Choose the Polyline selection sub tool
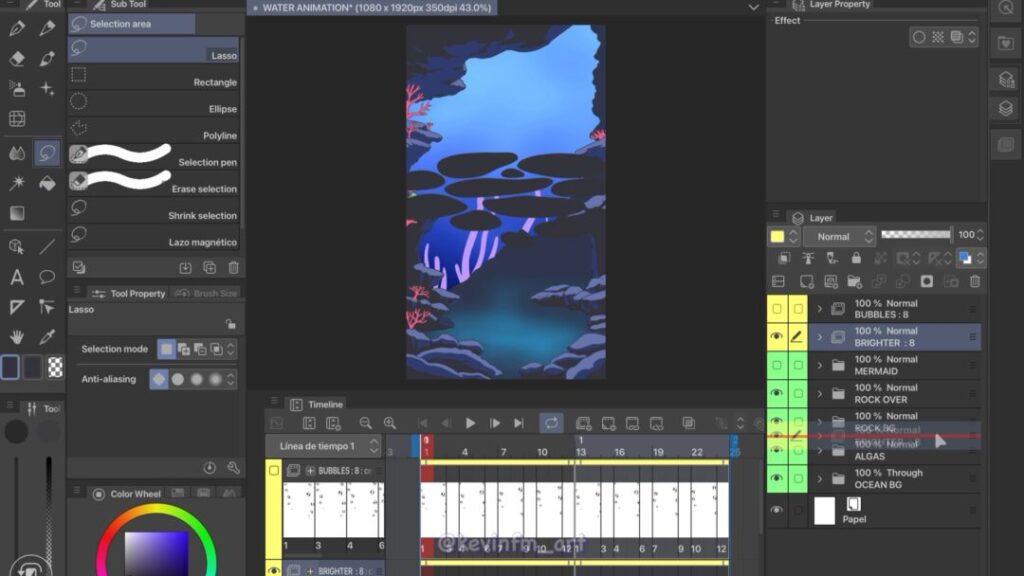The width and height of the screenshot is (1024, 576). [x=154, y=130]
